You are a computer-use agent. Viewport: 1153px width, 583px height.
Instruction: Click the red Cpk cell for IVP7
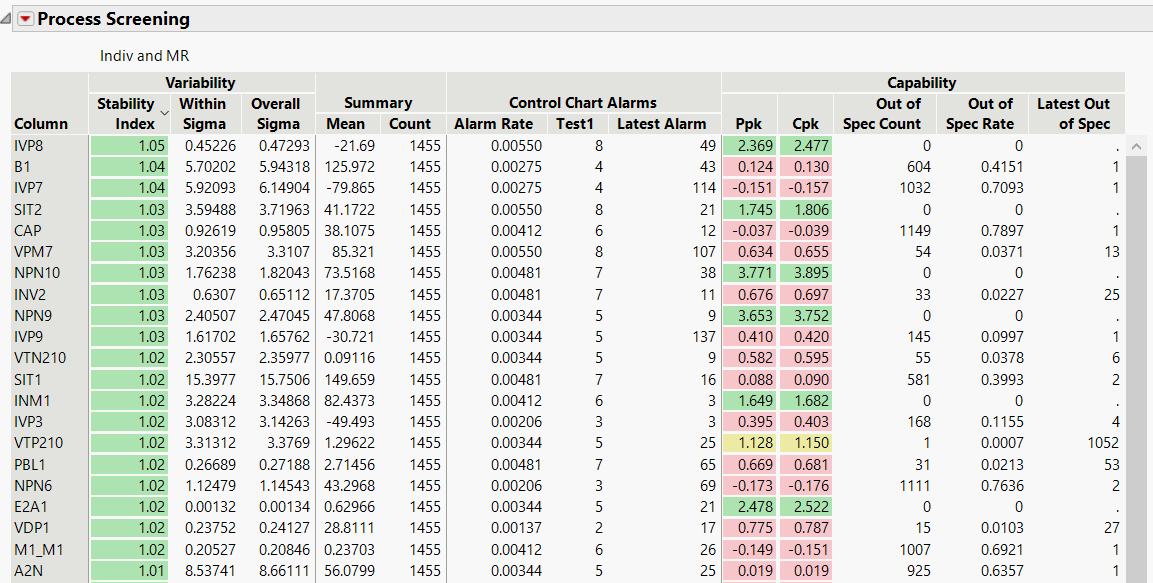click(x=806, y=187)
